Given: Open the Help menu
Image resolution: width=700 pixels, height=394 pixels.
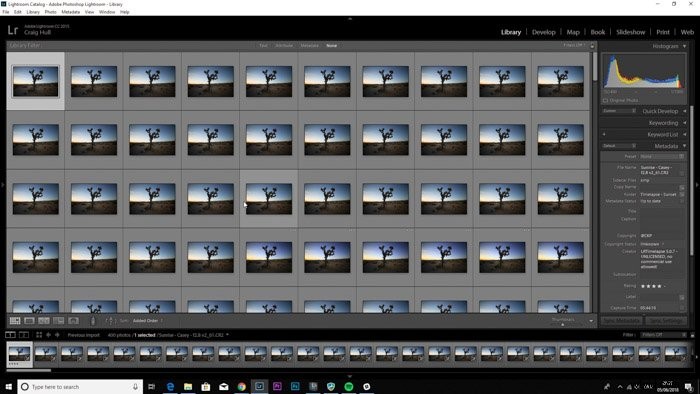Looking at the screenshot, I should [125, 12].
